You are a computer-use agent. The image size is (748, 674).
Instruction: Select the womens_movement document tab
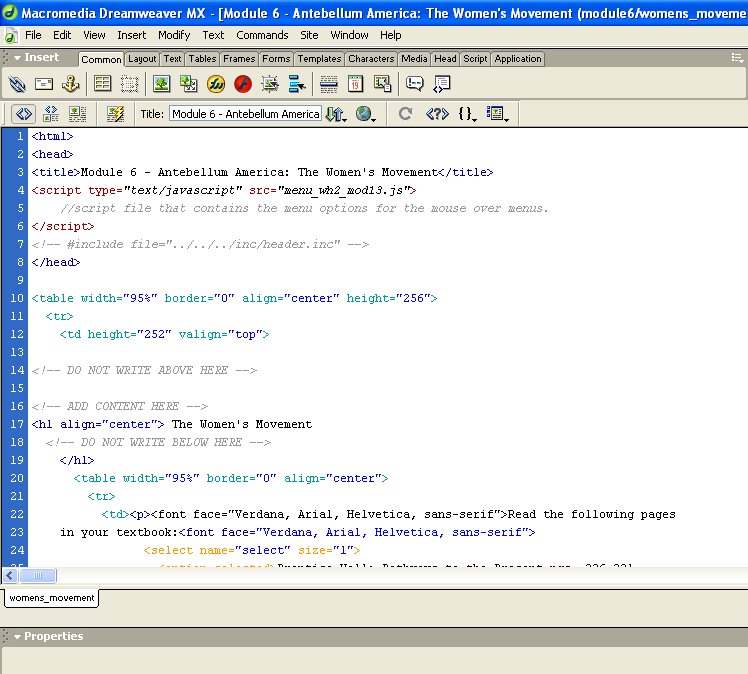52,598
